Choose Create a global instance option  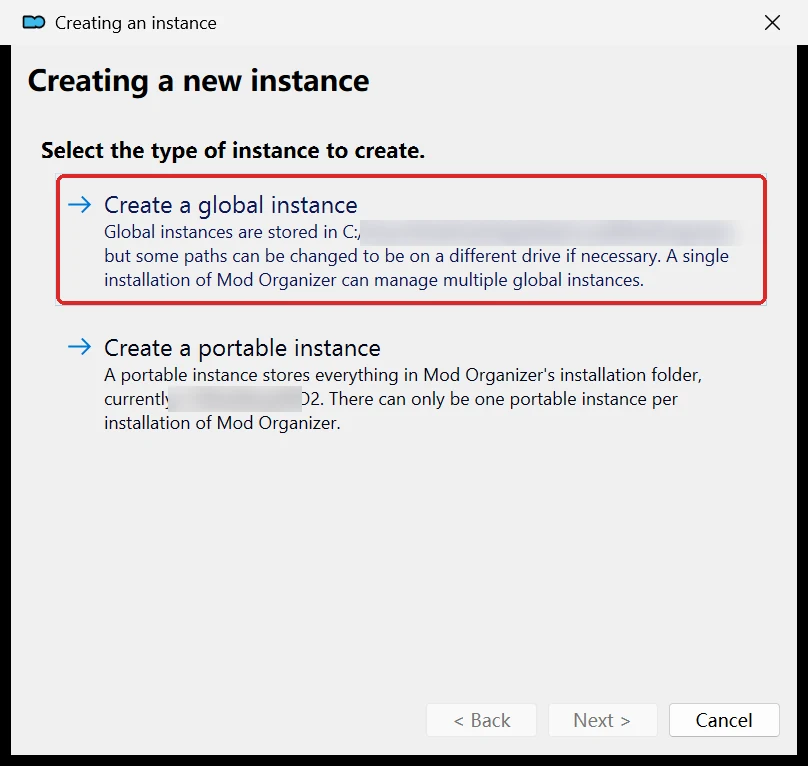coord(411,240)
